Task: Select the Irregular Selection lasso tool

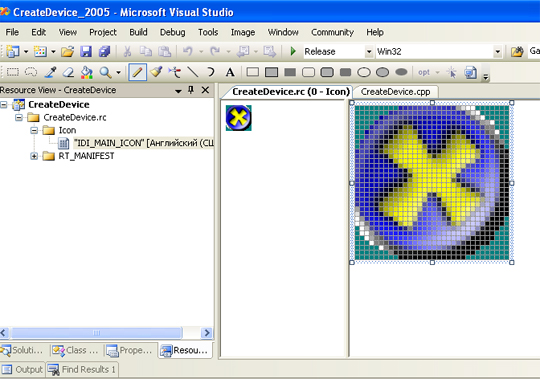Action: 31,72
